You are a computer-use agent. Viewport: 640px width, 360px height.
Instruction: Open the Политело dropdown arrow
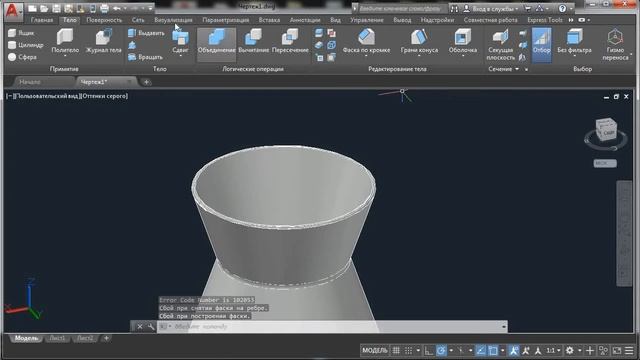tap(65, 56)
